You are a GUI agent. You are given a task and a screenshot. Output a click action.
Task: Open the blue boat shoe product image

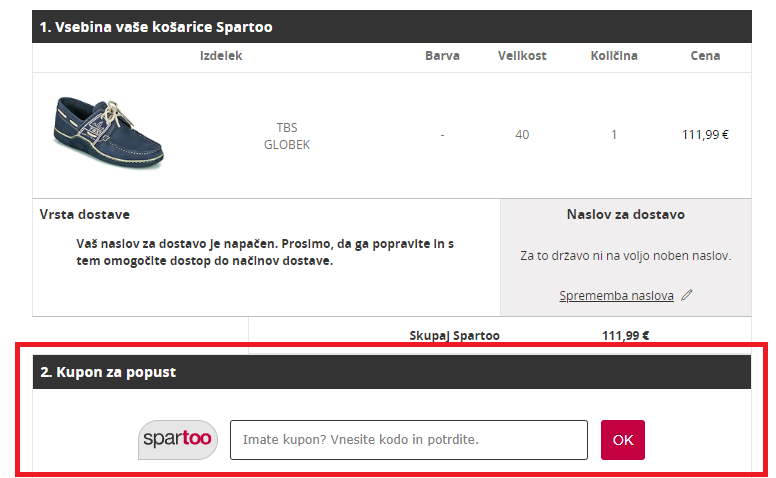coord(109,133)
